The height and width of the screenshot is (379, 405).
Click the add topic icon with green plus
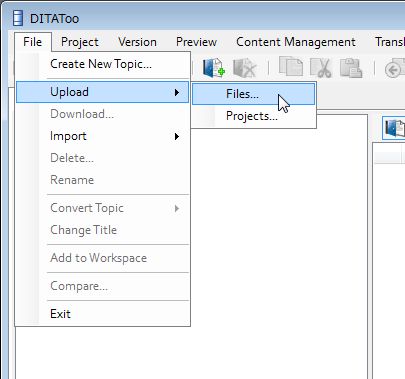click(214, 68)
